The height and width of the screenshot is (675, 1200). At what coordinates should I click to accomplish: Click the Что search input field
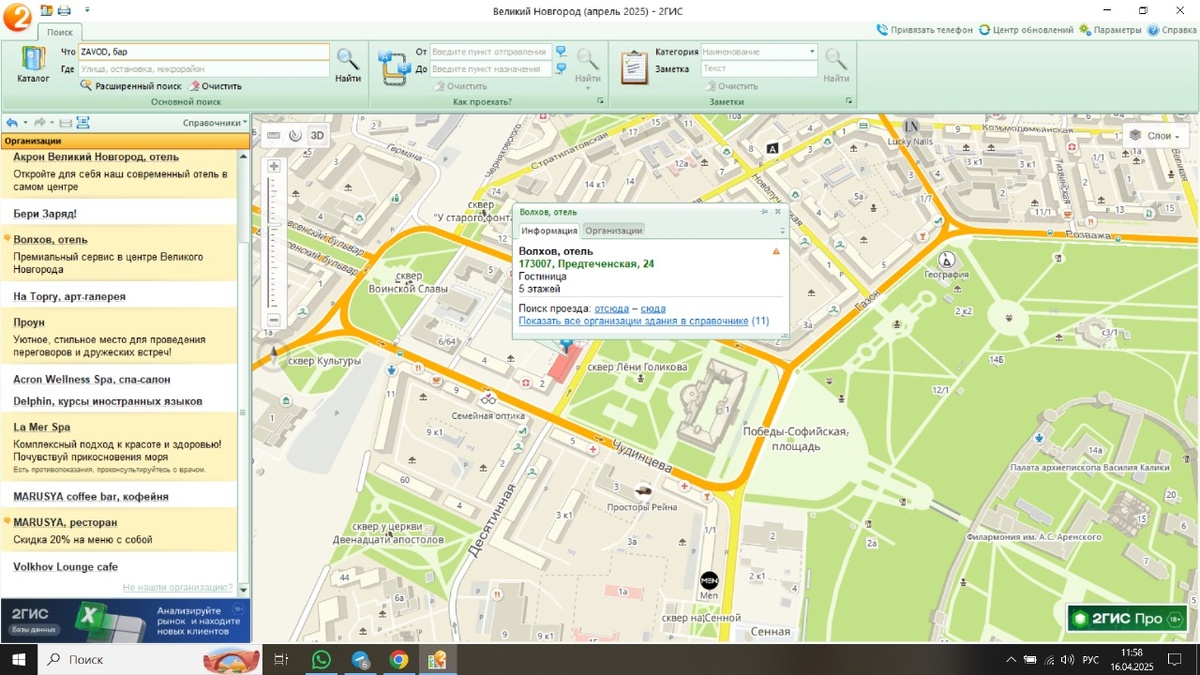pos(204,52)
